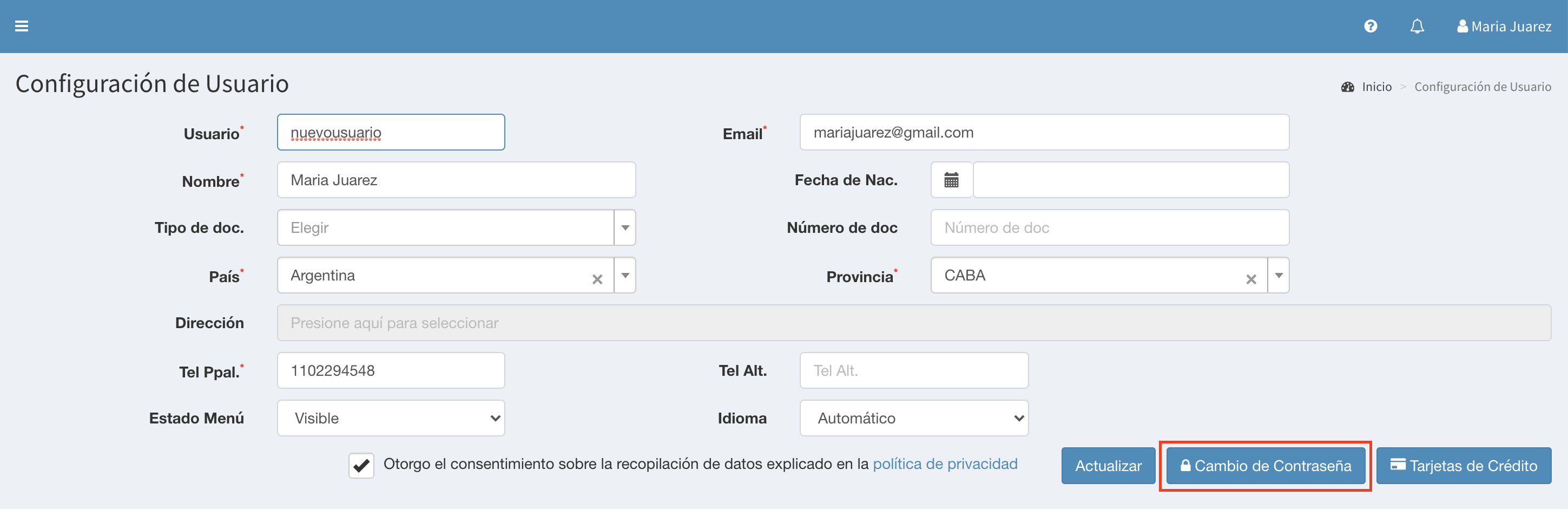Open Tarjetas de Crédito

tap(1463, 466)
